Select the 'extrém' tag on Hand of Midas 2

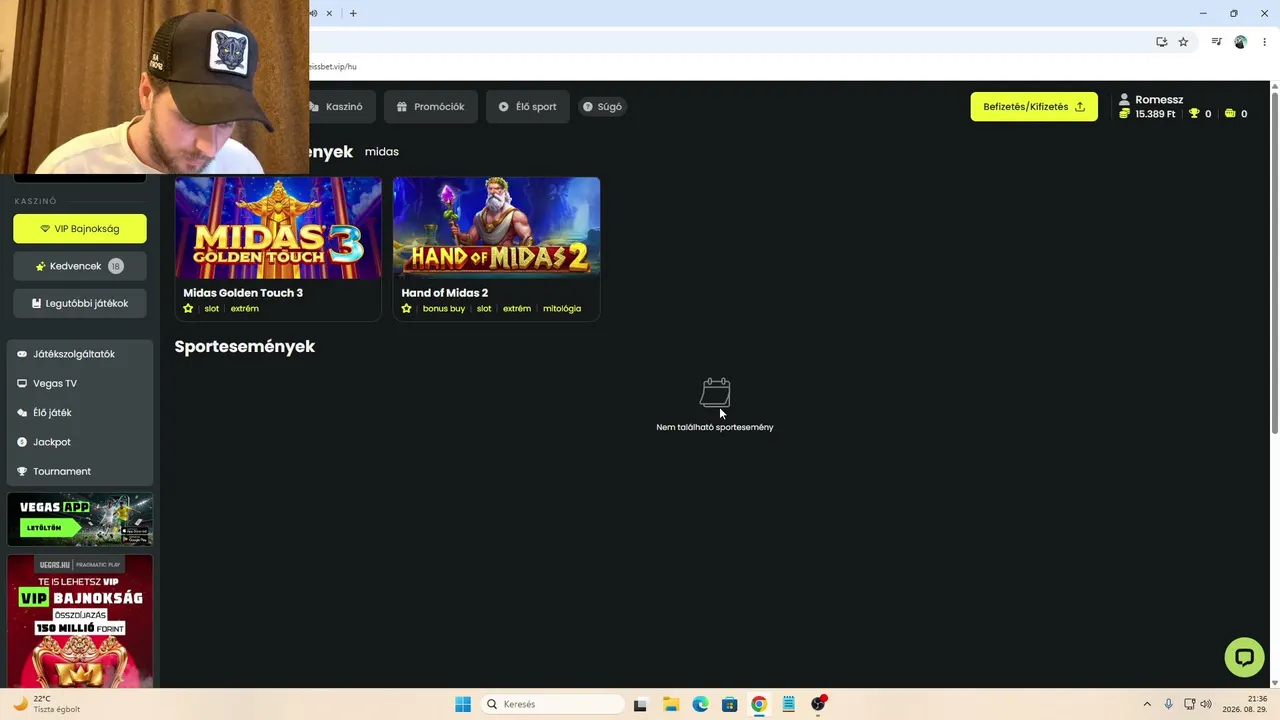[x=517, y=309]
